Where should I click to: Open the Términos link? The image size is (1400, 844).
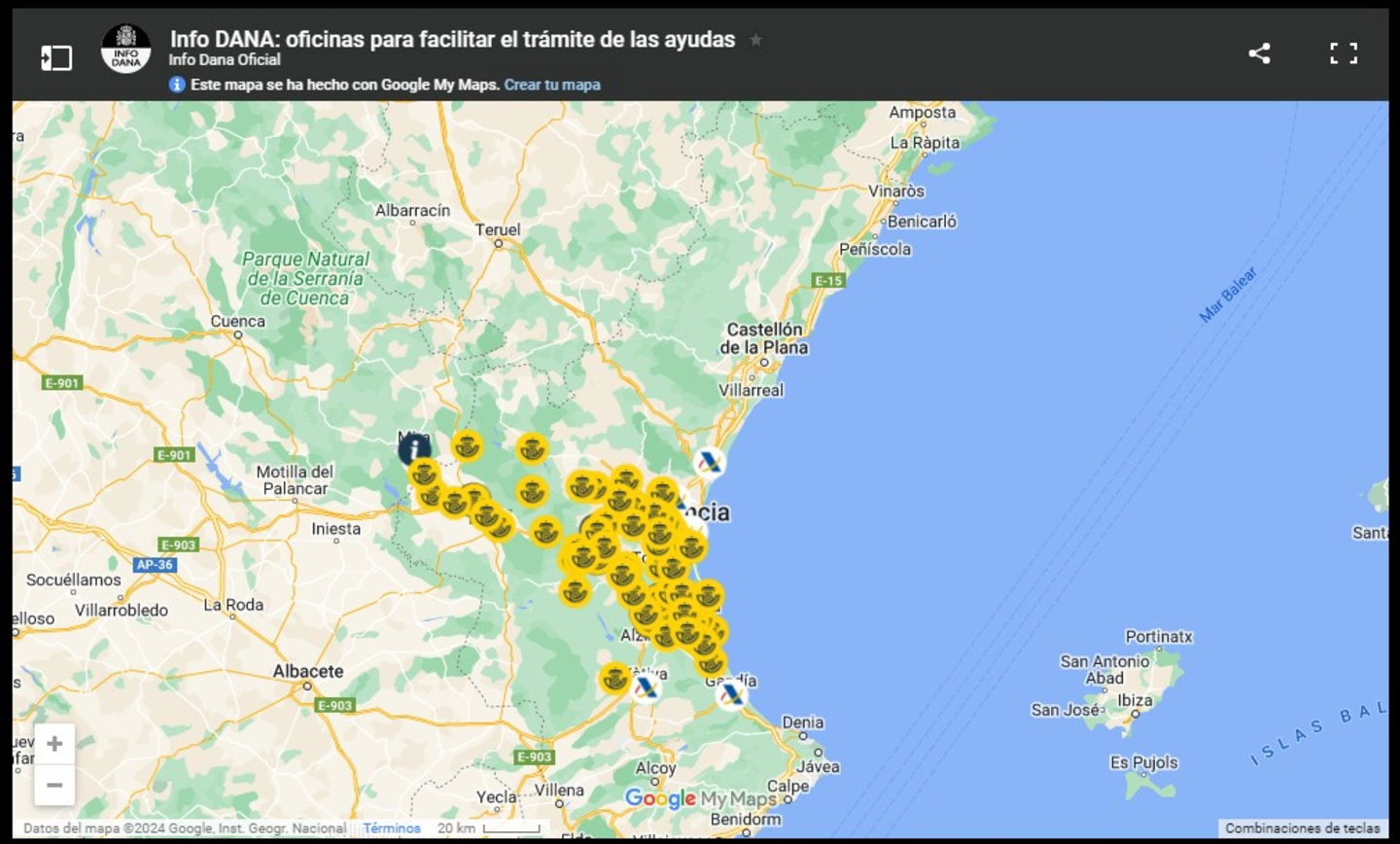click(x=392, y=828)
